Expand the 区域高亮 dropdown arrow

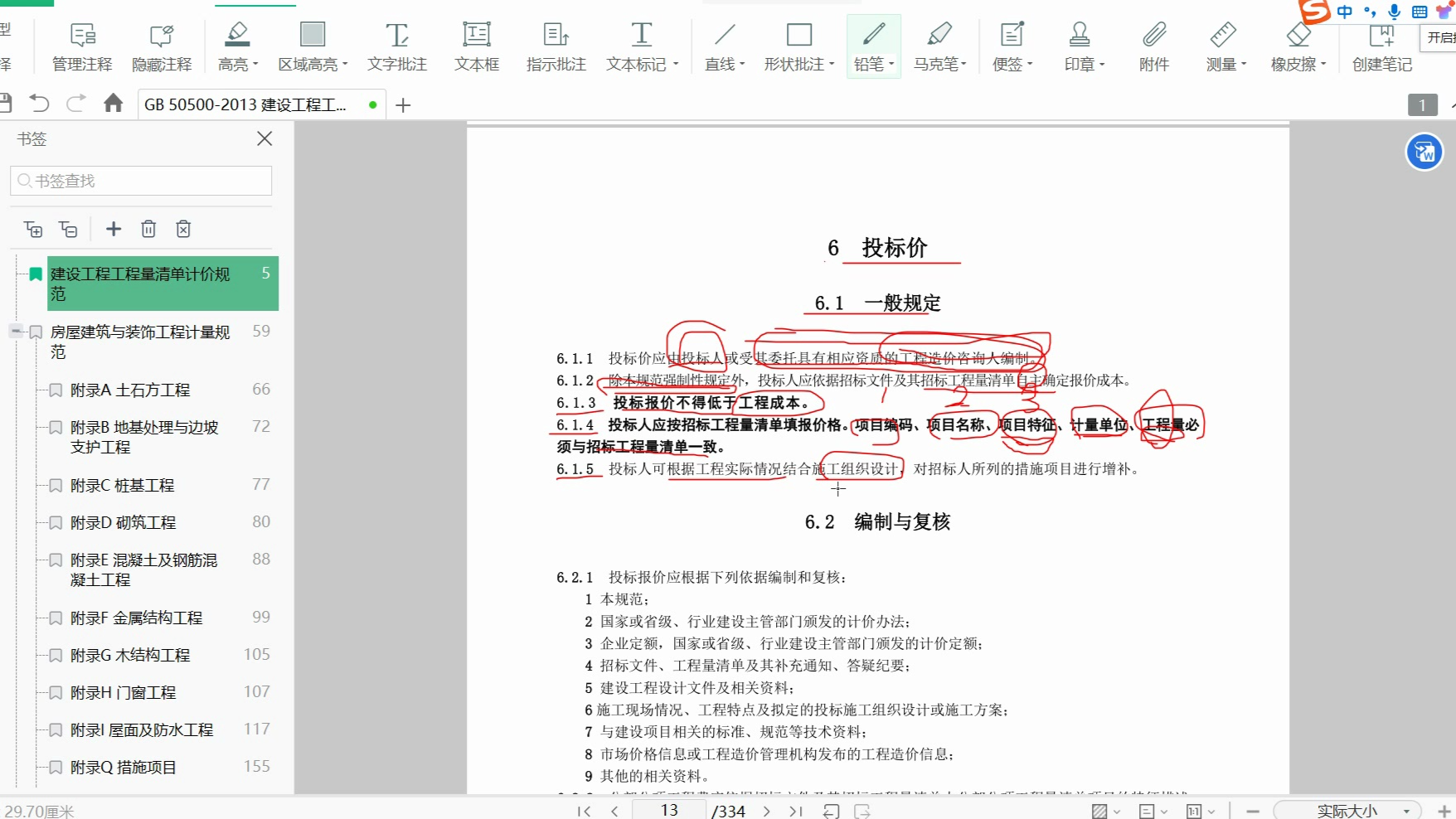345,64
